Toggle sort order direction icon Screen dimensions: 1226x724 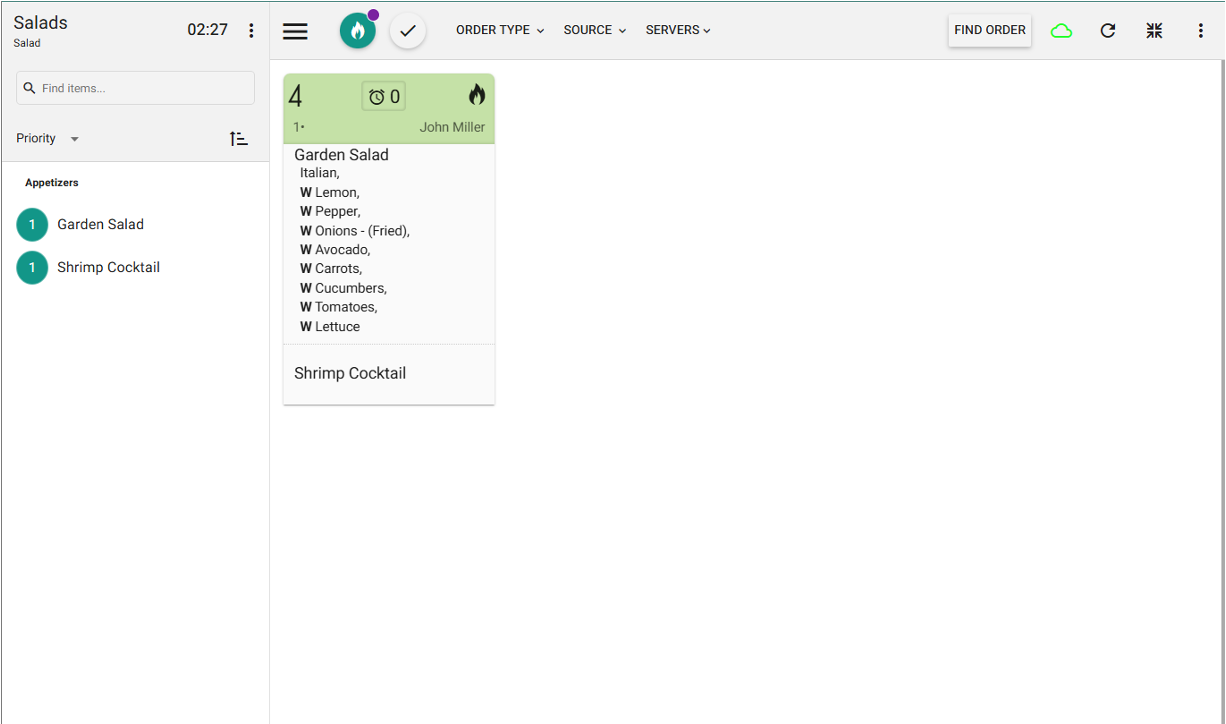(x=238, y=139)
